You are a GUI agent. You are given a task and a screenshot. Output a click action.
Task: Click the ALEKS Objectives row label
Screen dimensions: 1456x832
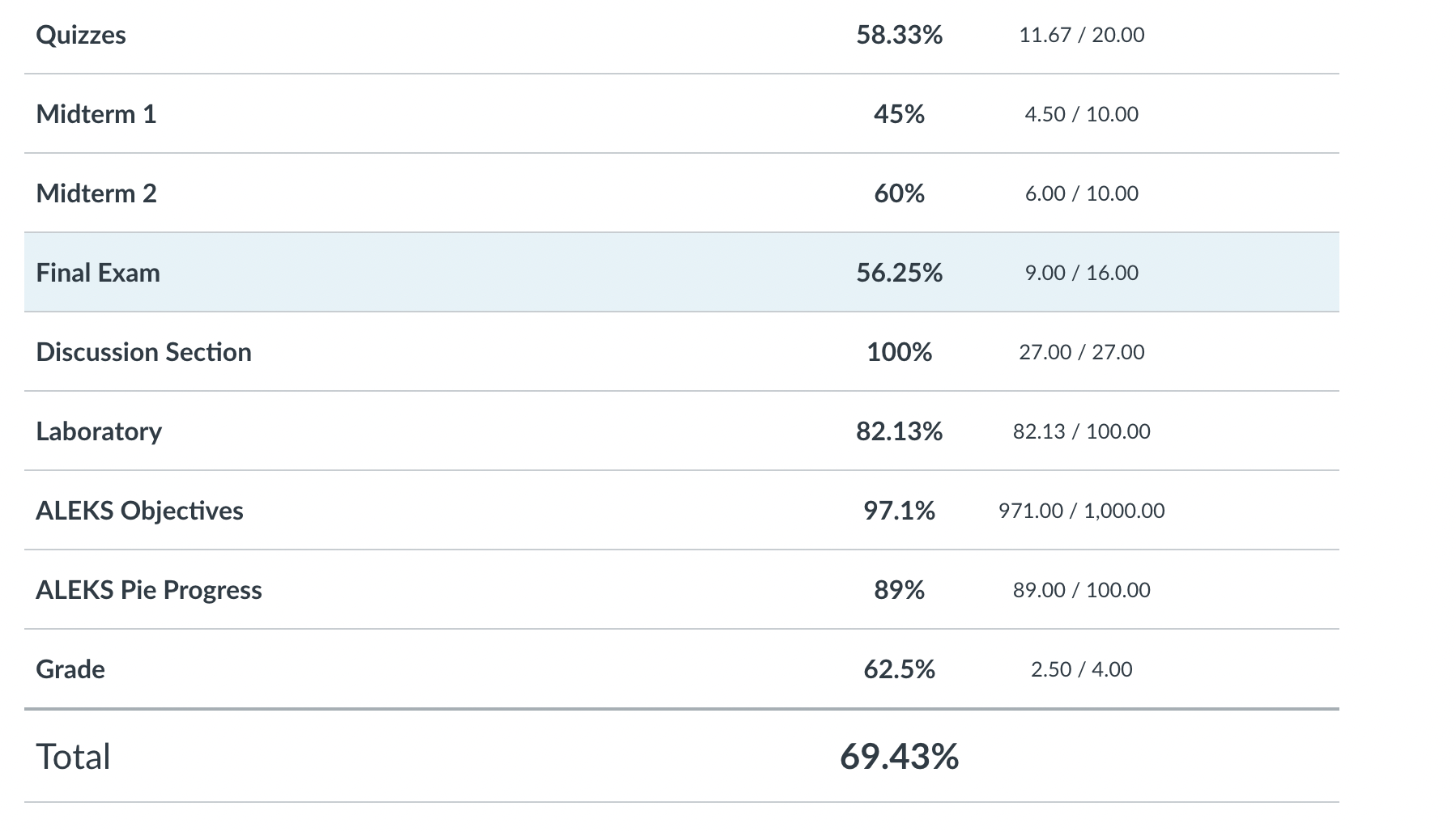[139, 511]
